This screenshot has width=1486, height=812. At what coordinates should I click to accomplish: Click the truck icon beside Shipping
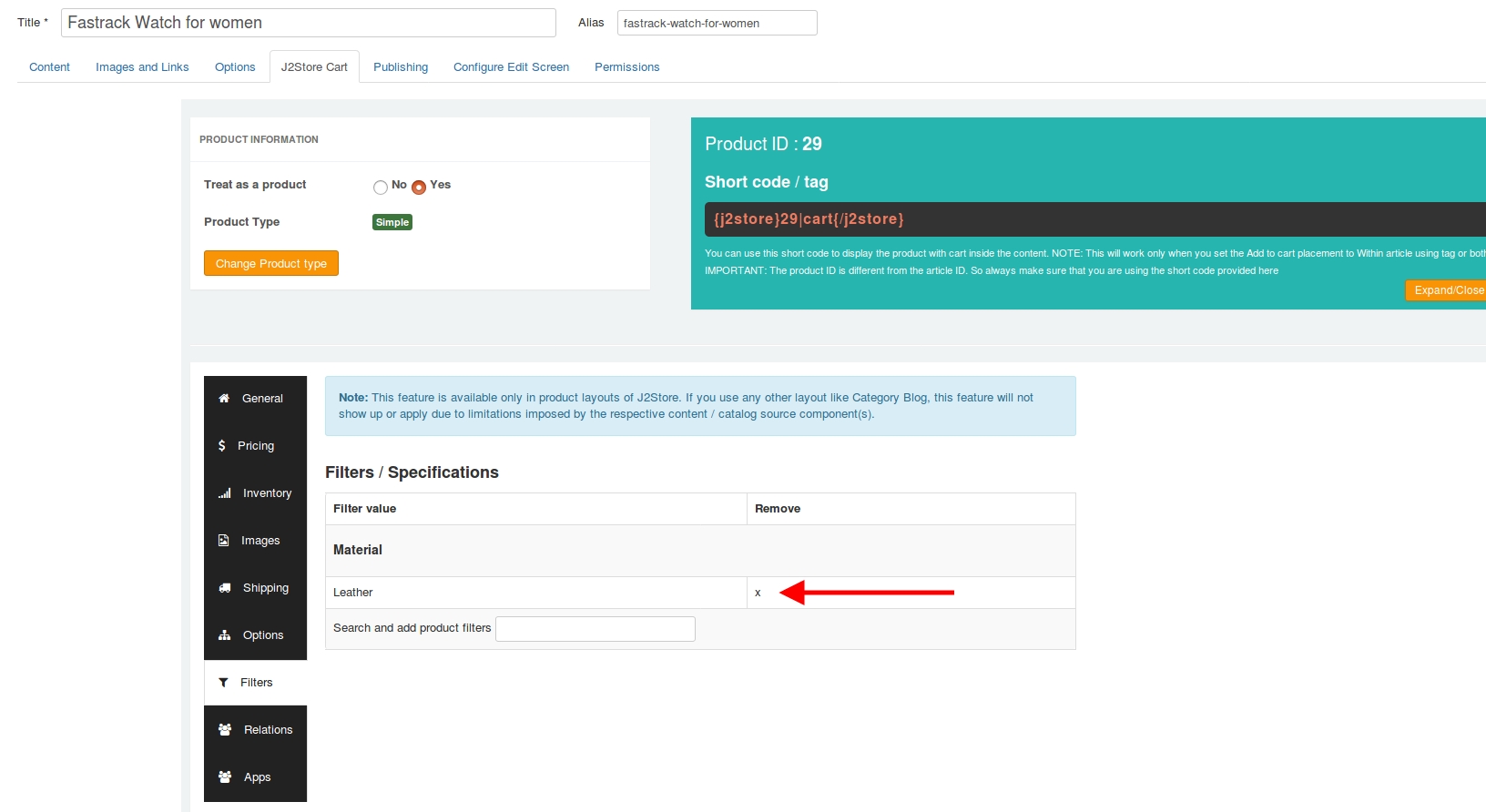pos(224,588)
